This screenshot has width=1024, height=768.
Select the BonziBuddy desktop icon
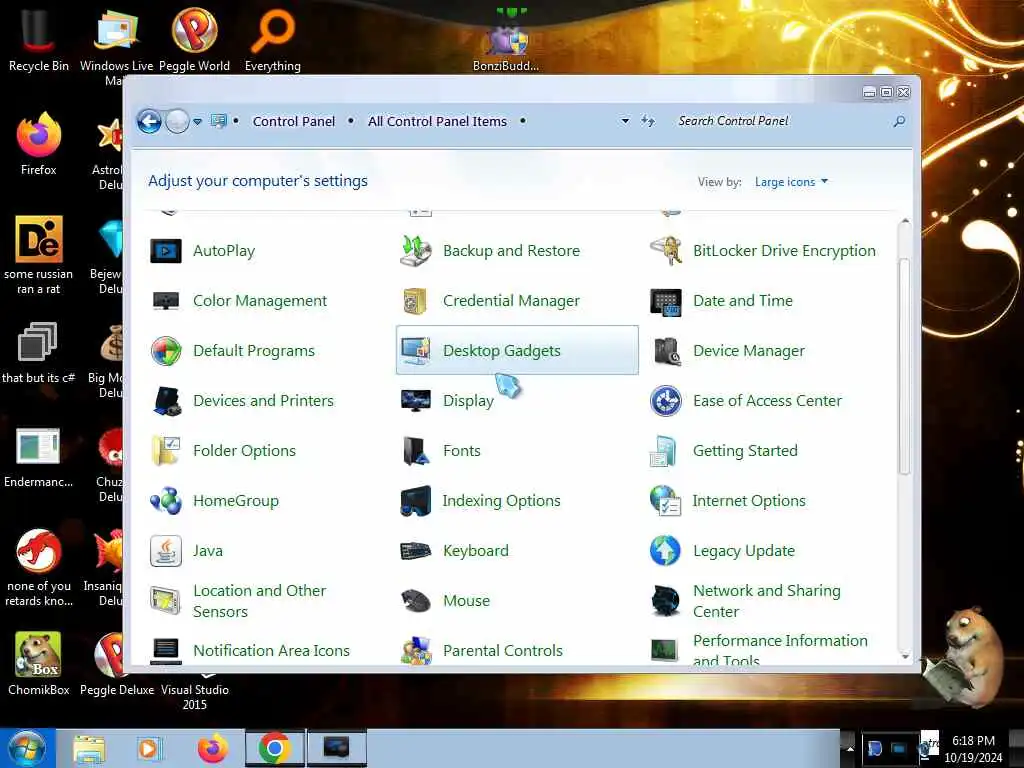coord(506,41)
